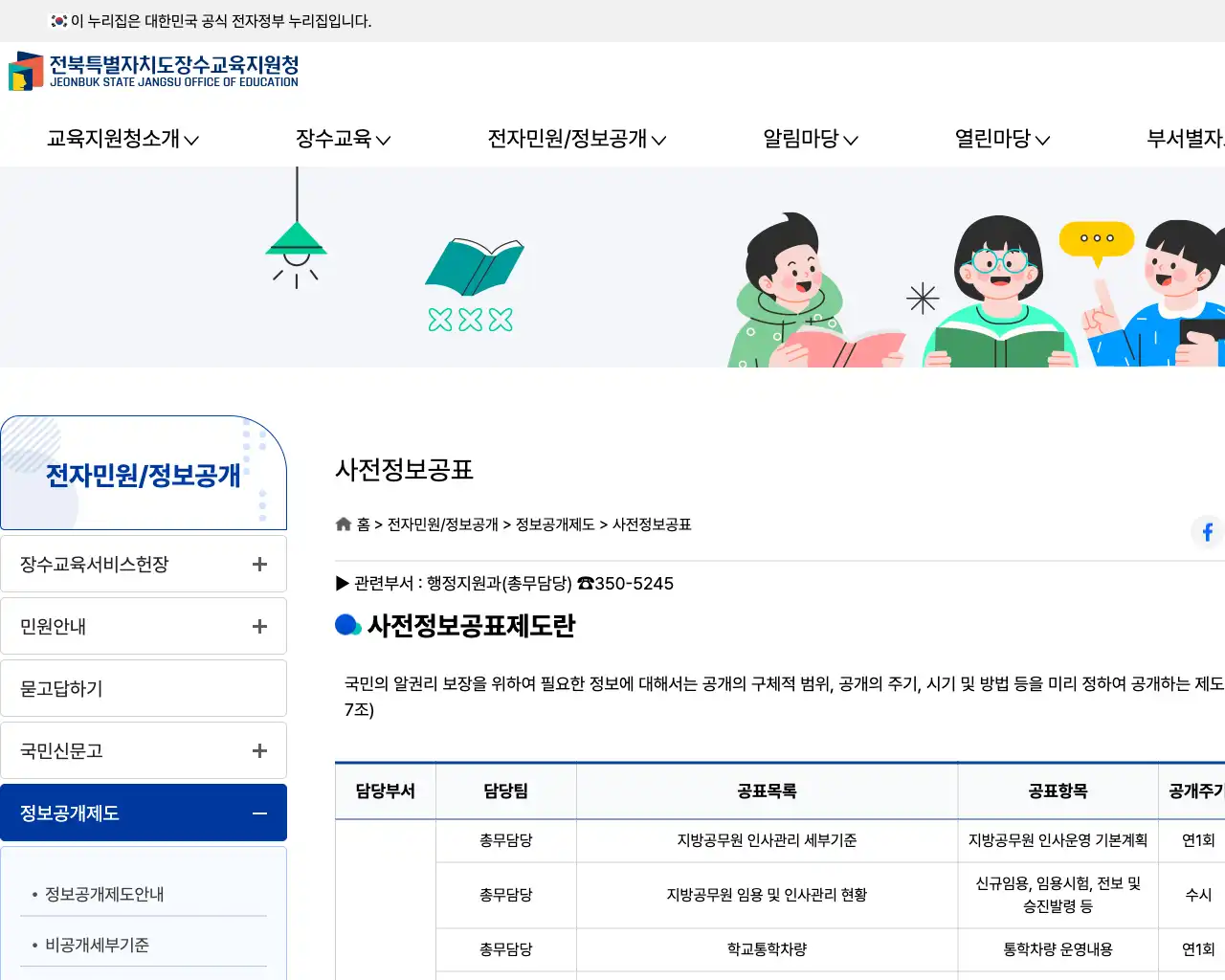The image size is (1225, 980).
Task: Select 민원안내 in the sidebar
Action: click(x=54, y=626)
